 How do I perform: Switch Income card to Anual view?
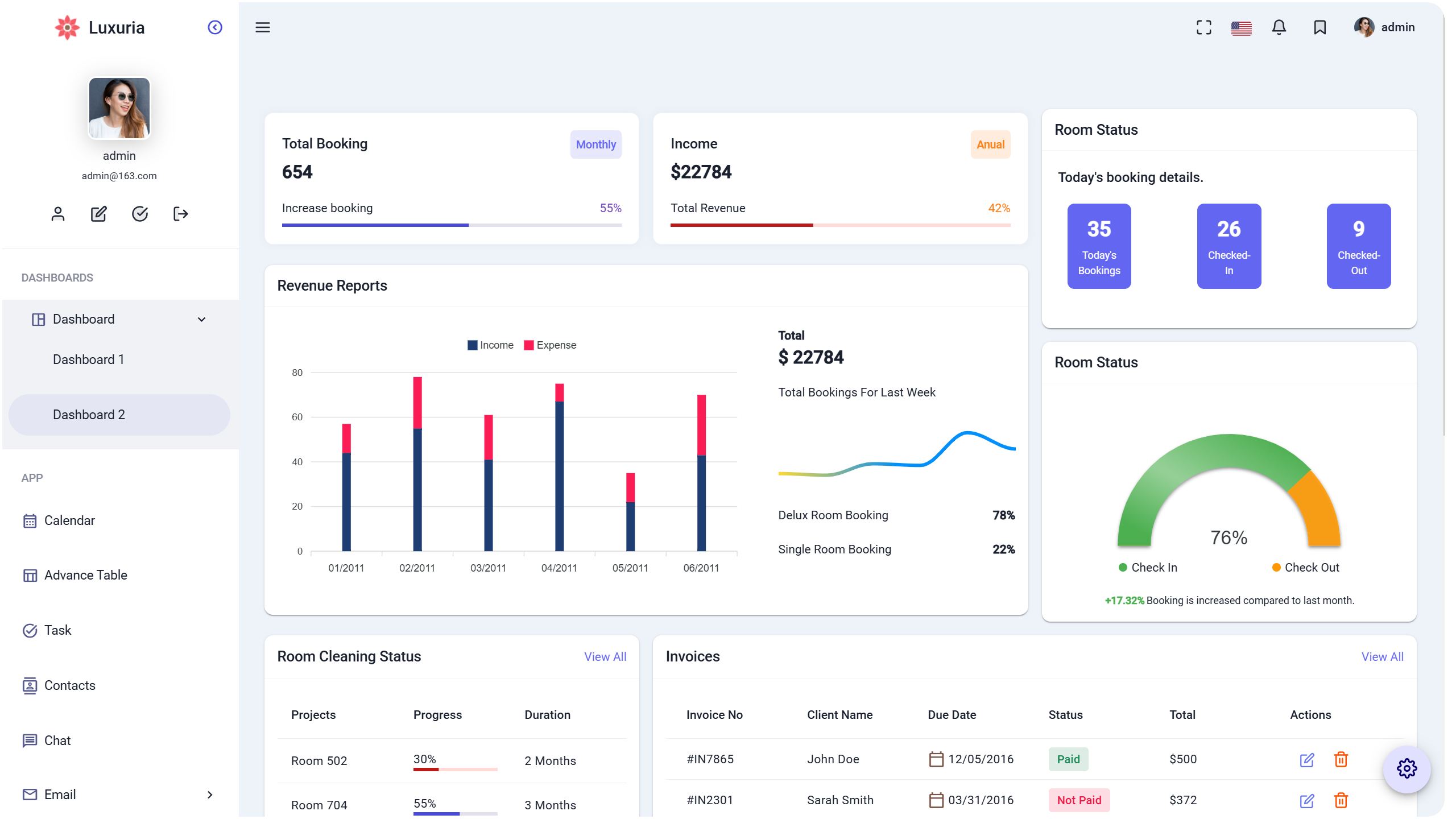coord(990,144)
